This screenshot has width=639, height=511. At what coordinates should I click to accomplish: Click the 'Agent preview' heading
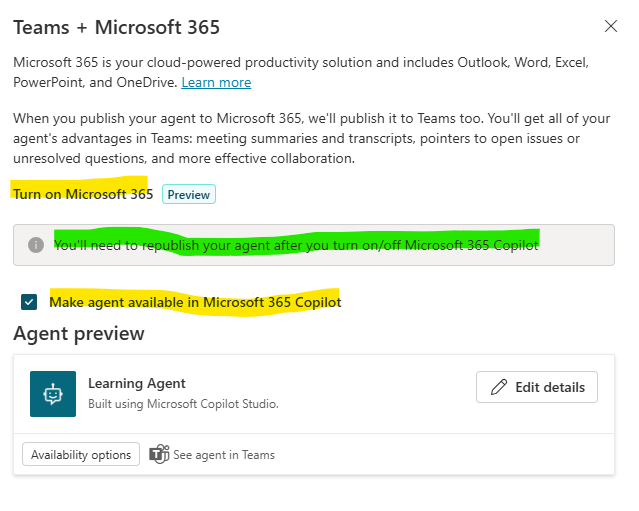(79, 334)
